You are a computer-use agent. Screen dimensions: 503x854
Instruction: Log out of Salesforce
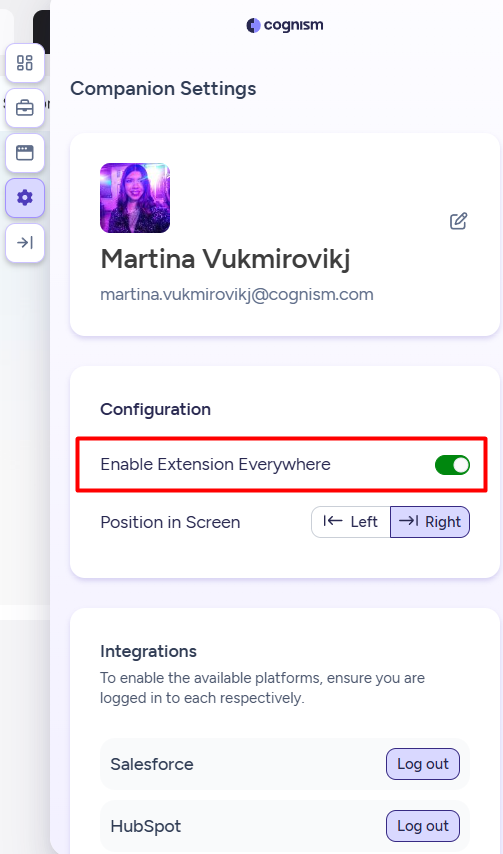423,764
